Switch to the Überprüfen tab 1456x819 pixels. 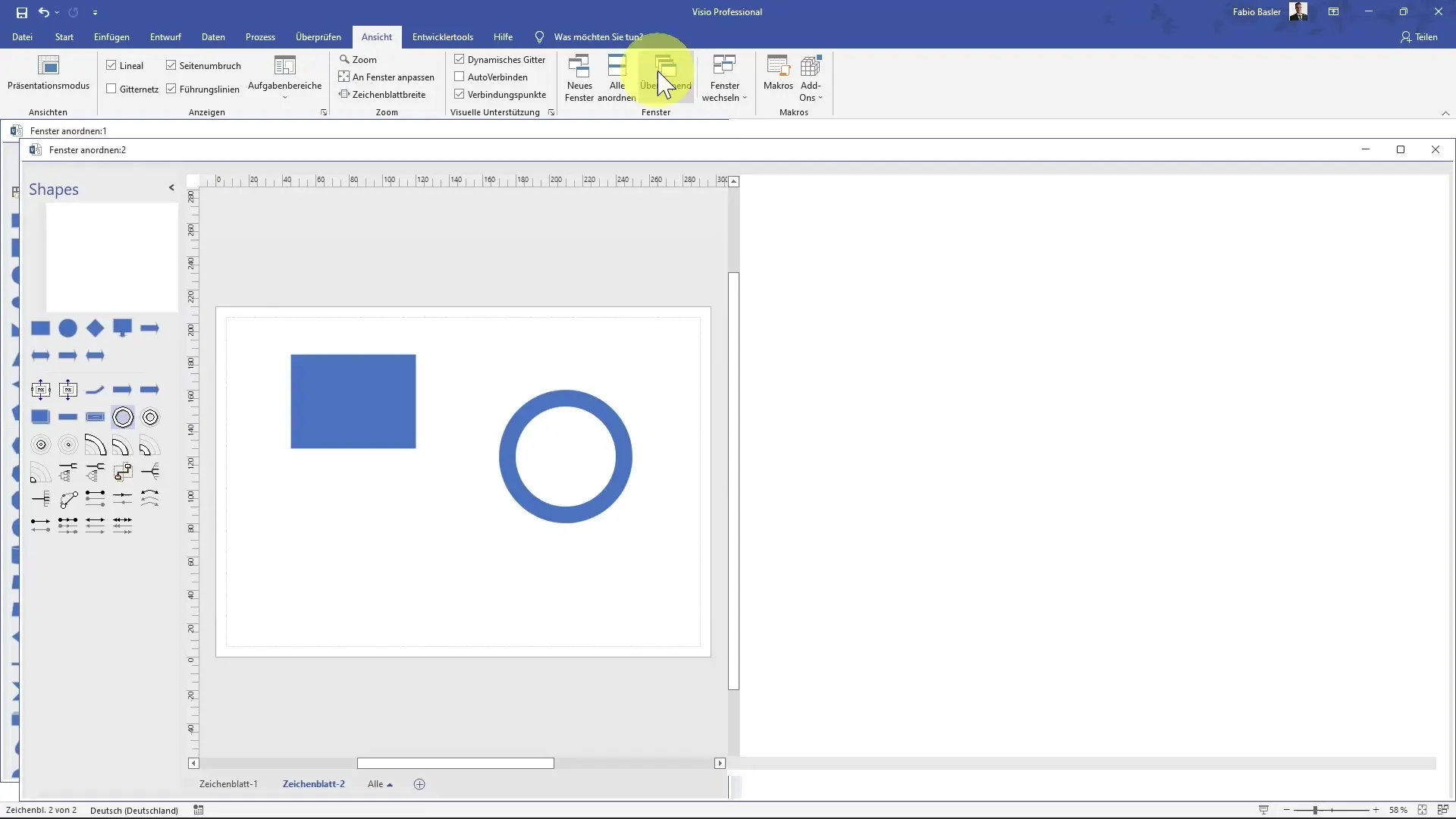pos(318,36)
